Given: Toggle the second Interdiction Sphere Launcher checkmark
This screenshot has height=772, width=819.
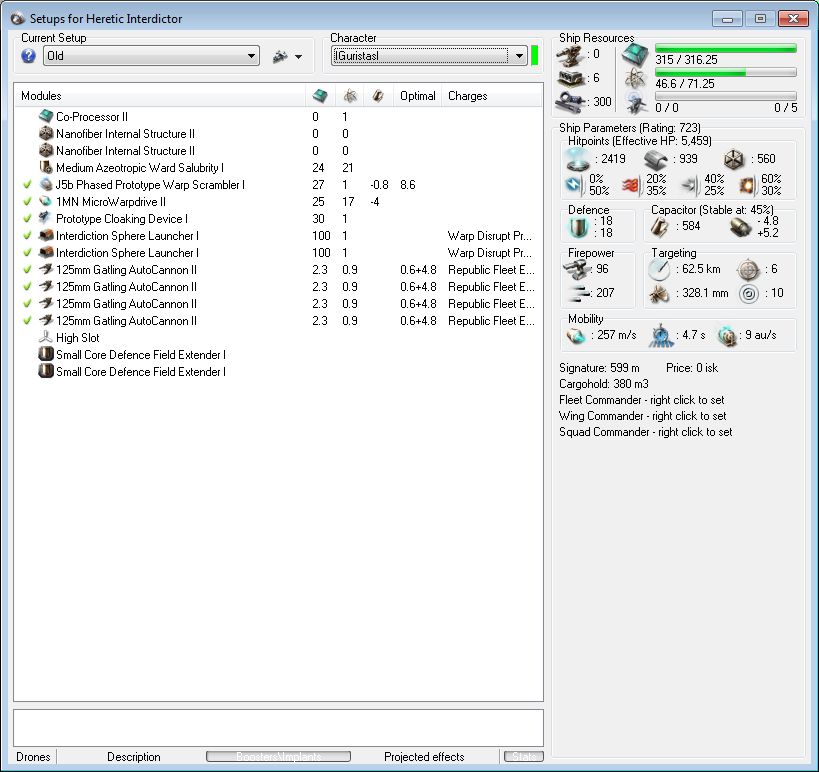Looking at the screenshot, I should tap(27, 252).
